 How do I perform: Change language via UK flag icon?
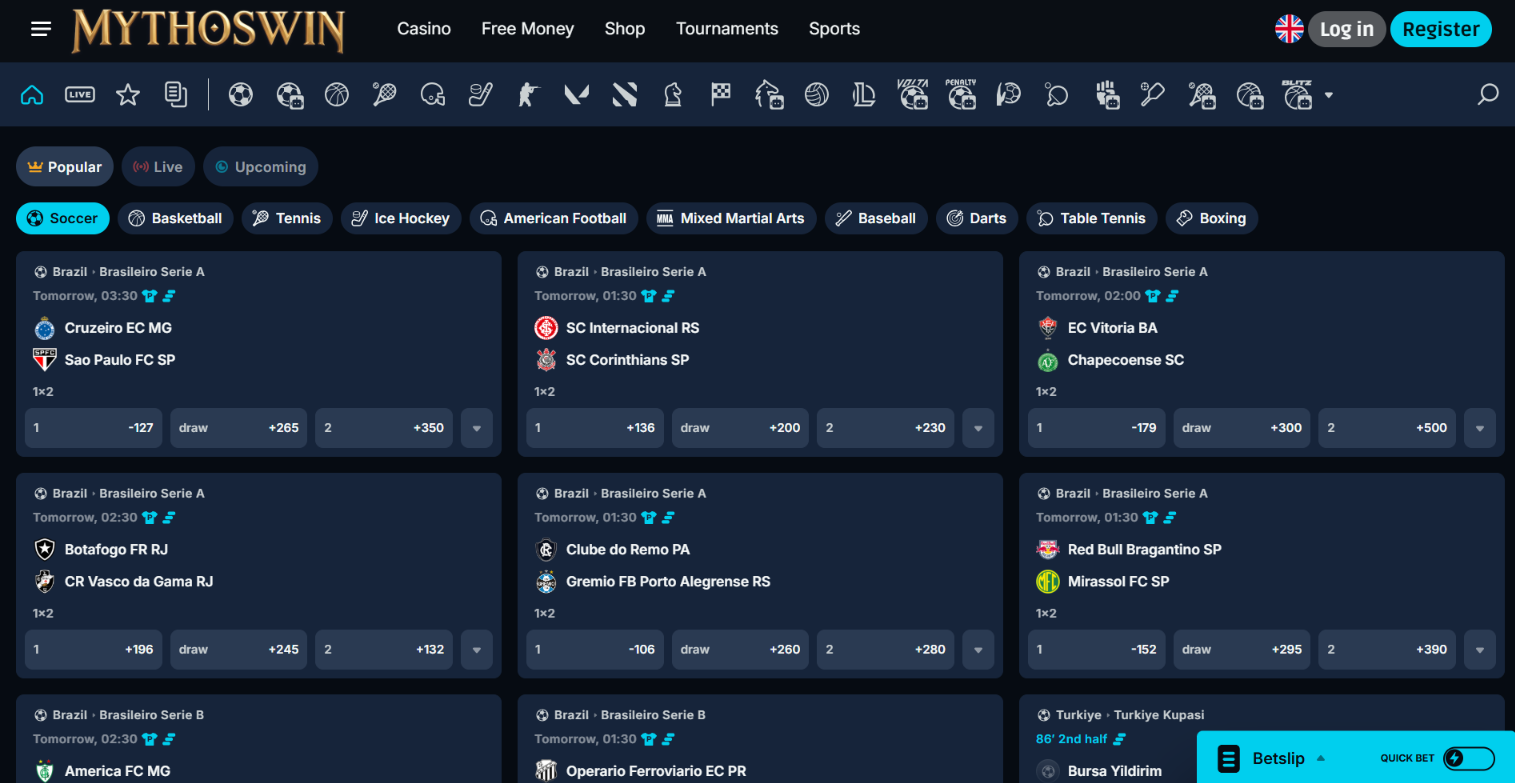(x=1289, y=29)
